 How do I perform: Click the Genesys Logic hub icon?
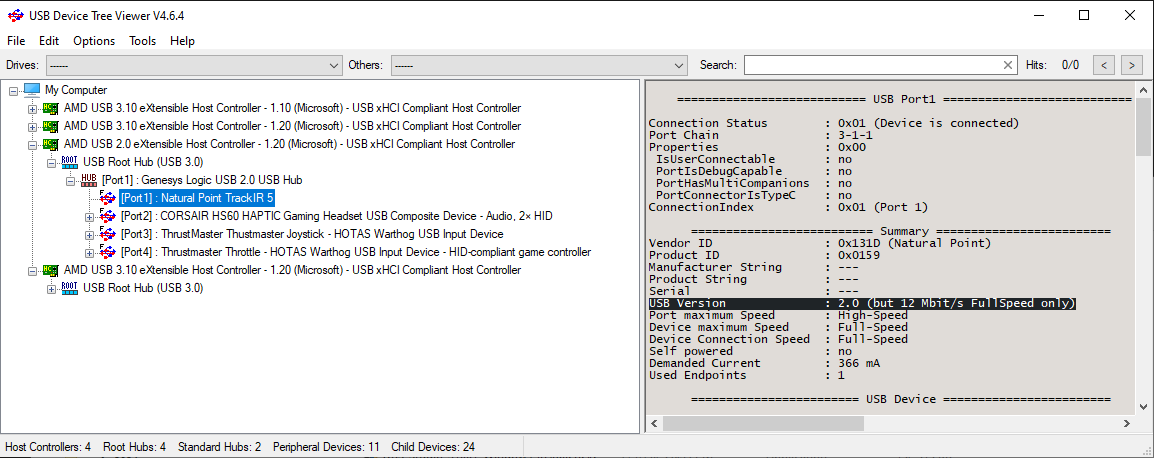(89, 180)
